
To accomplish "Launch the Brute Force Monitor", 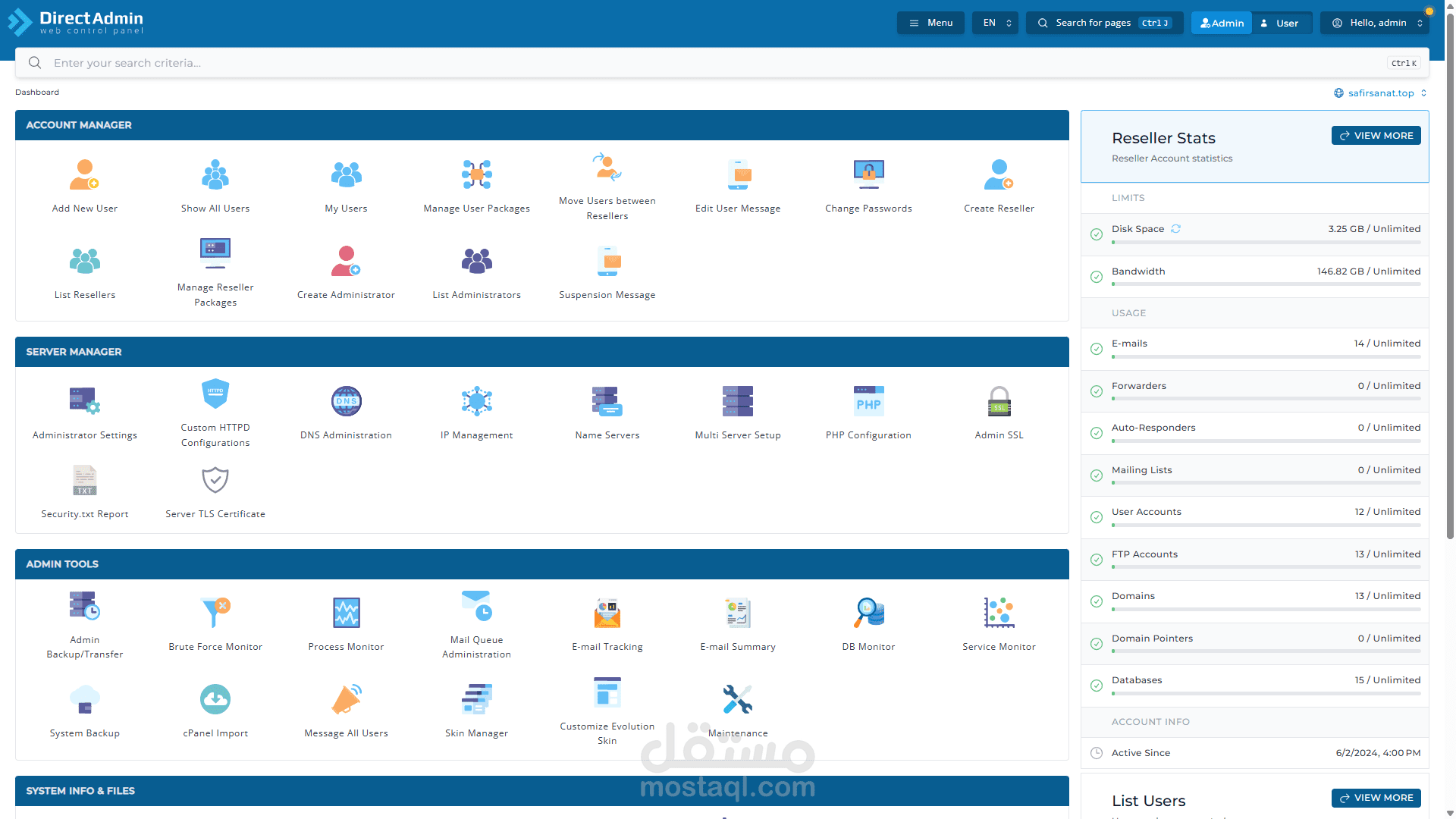I will pyautogui.click(x=215, y=620).
